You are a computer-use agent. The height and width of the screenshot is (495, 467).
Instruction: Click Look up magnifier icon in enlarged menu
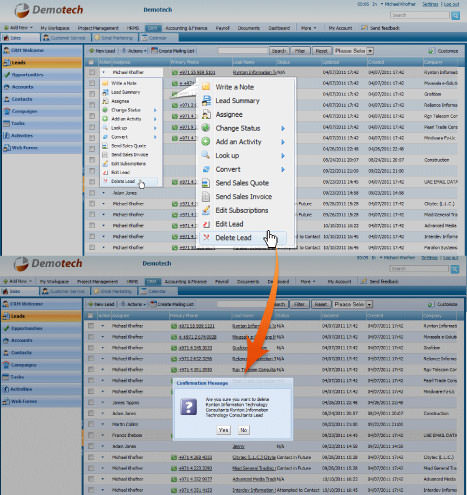206,155
